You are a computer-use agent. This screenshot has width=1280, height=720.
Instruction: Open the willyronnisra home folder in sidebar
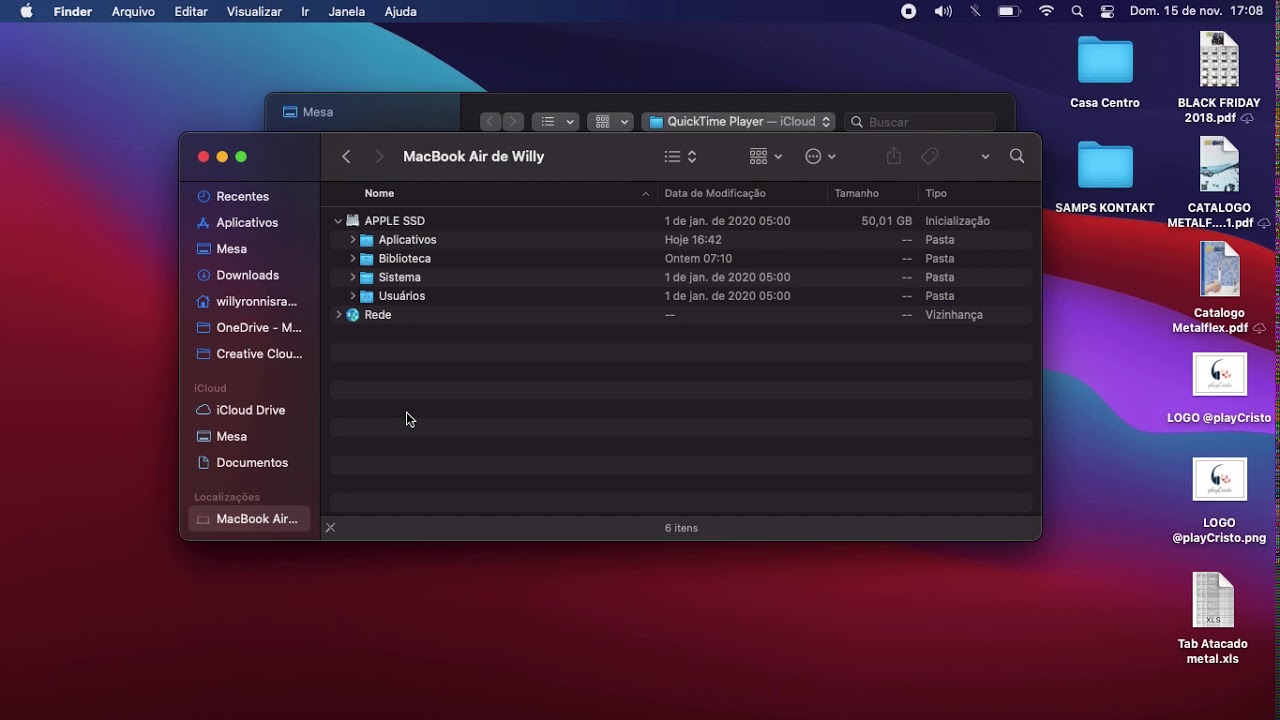coord(249,301)
